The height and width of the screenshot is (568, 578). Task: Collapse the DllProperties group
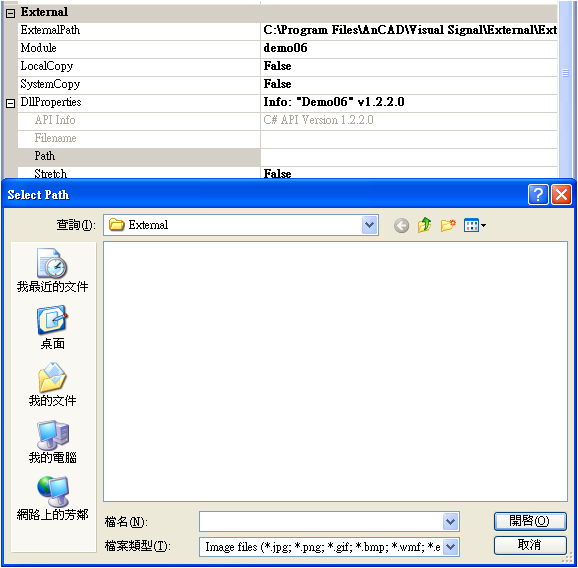10,103
